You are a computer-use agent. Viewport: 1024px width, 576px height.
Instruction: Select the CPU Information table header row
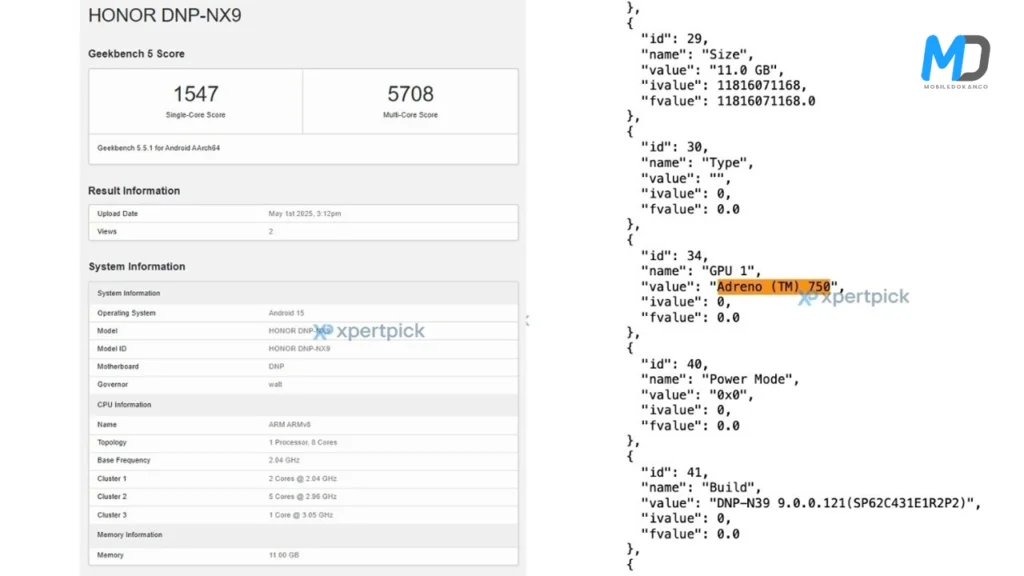(303, 405)
